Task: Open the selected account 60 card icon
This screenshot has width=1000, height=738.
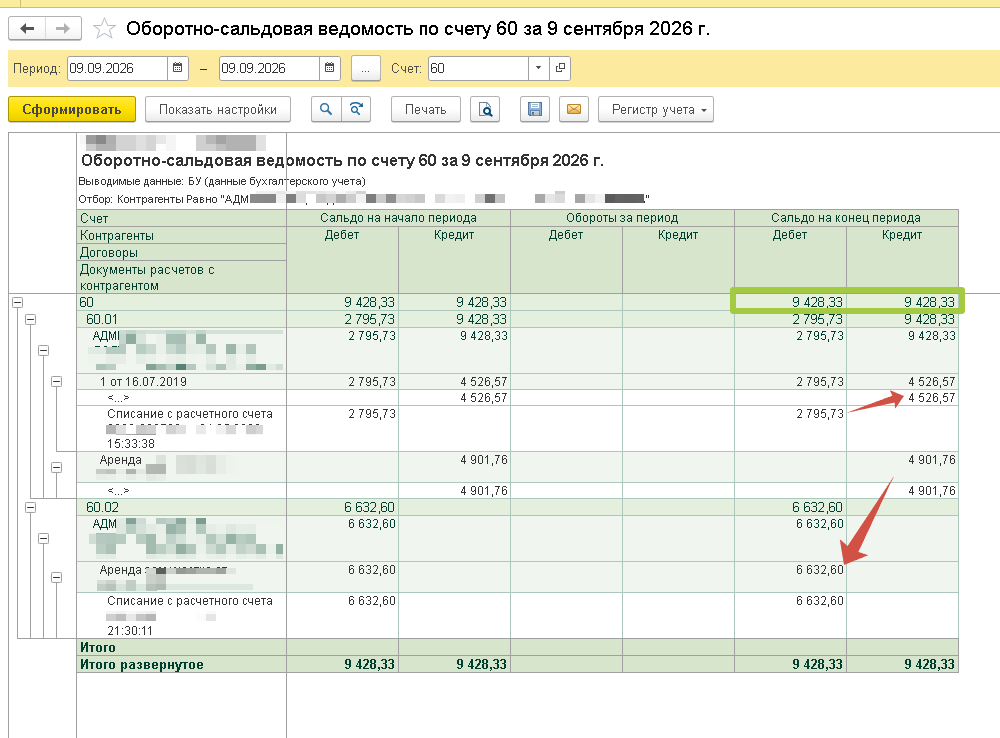Action: [x=560, y=68]
